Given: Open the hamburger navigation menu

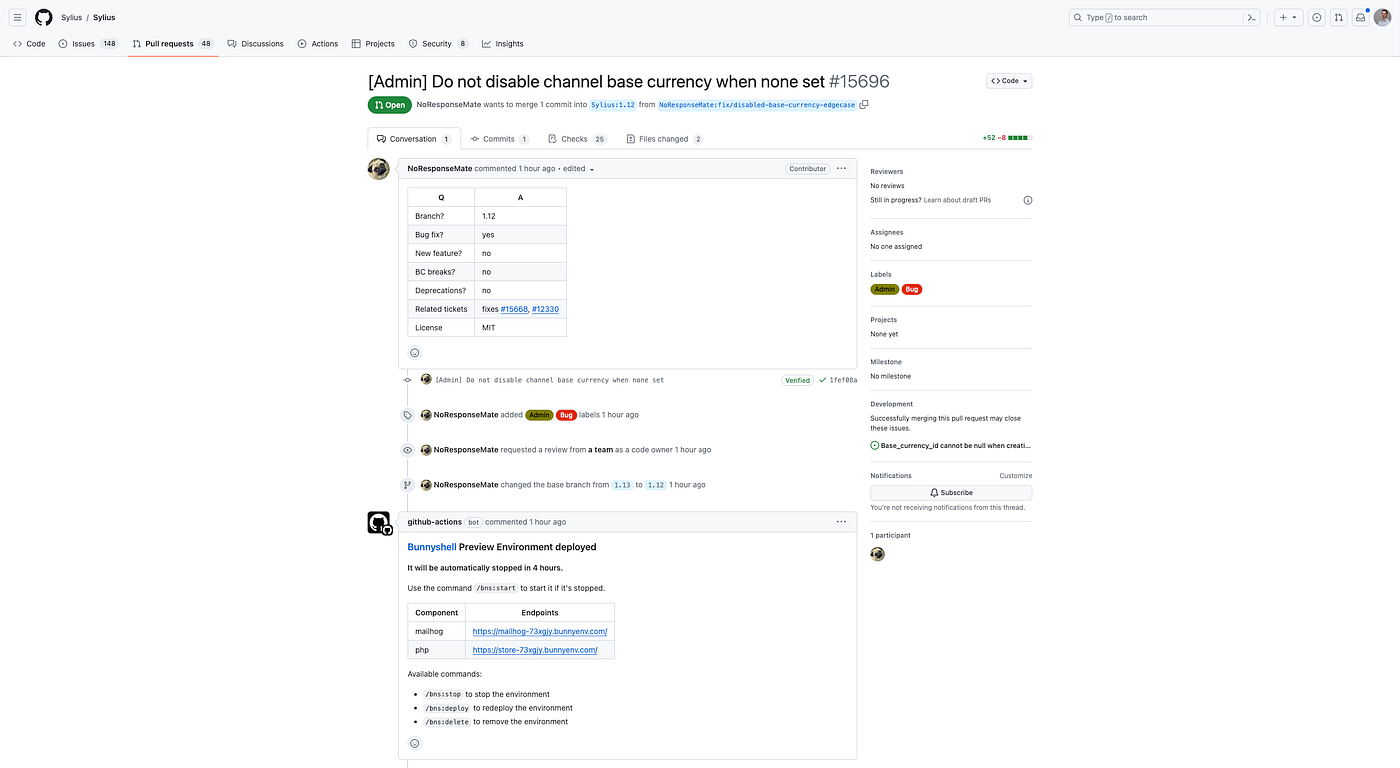Looking at the screenshot, I should tap(17, 17).
